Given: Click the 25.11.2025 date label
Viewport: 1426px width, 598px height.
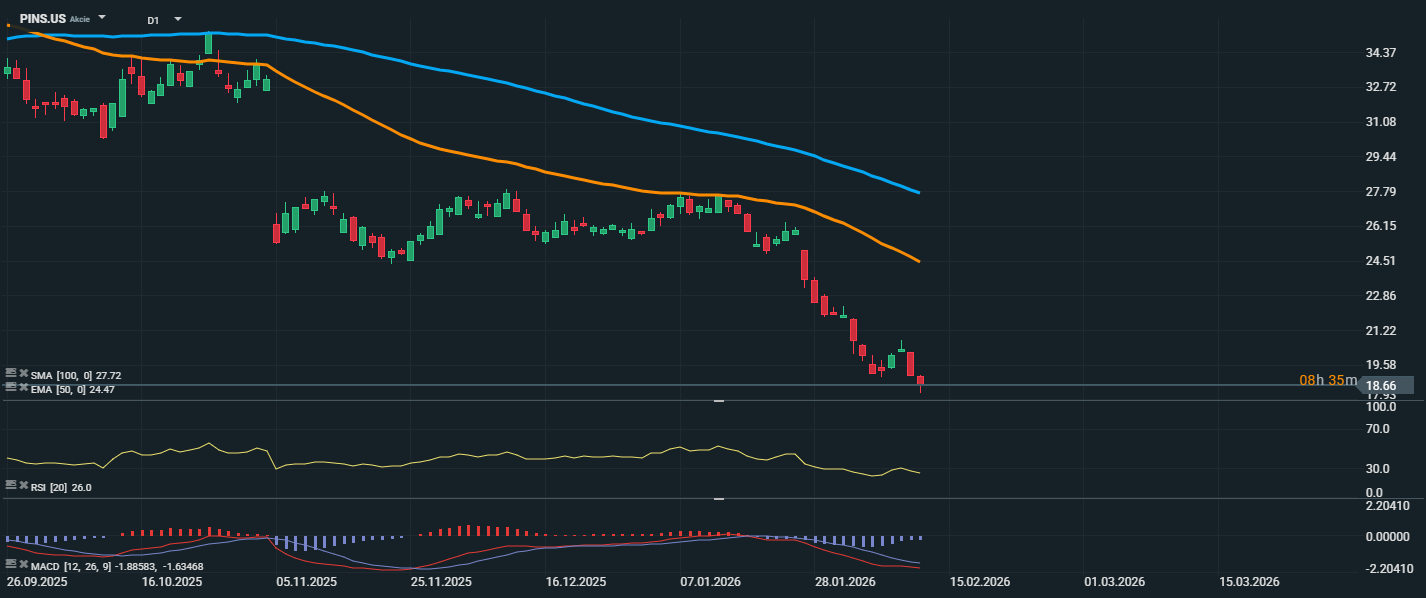Looking at the screenshot, I should point(441,581).
